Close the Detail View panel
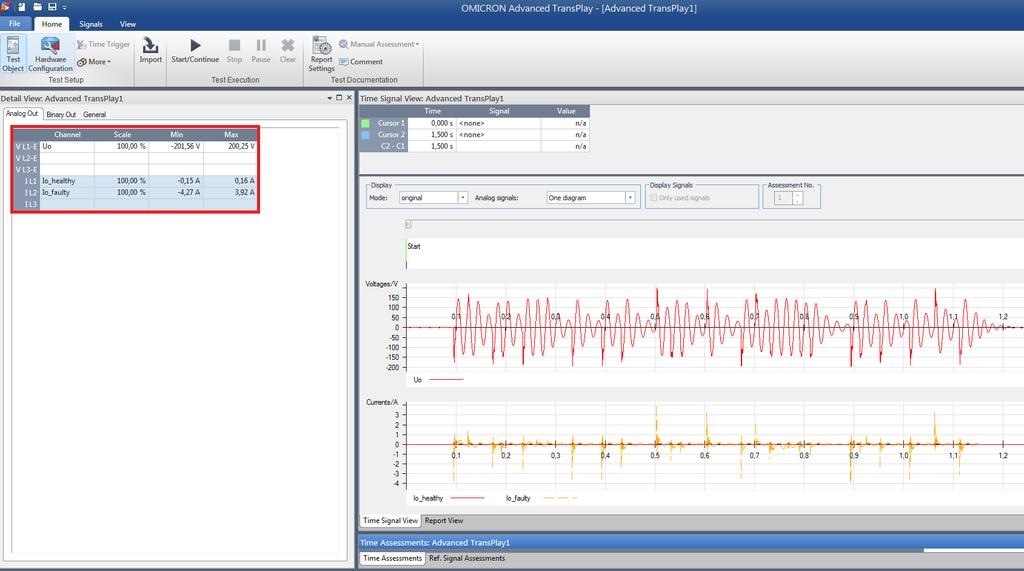The height and width of the screenshot is (571, 1024). (349, 97)
